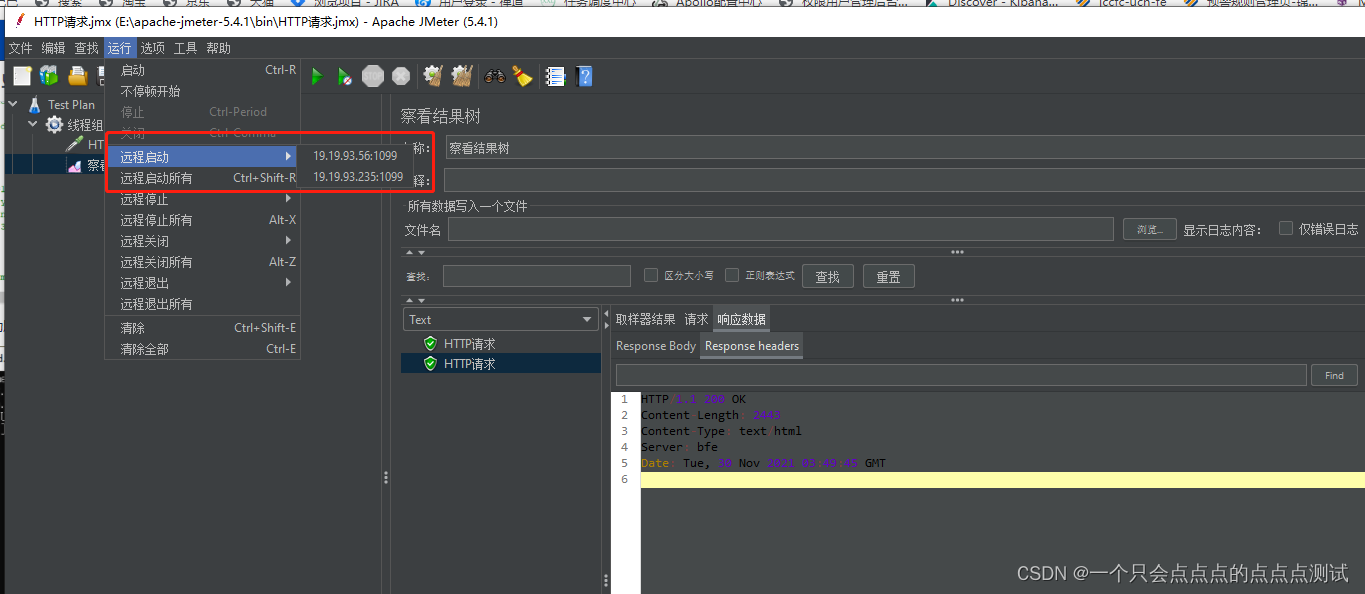Click the Find text field above response
Image resolution: width=1365 pixels, height=594 pixels.
[961, 375]
